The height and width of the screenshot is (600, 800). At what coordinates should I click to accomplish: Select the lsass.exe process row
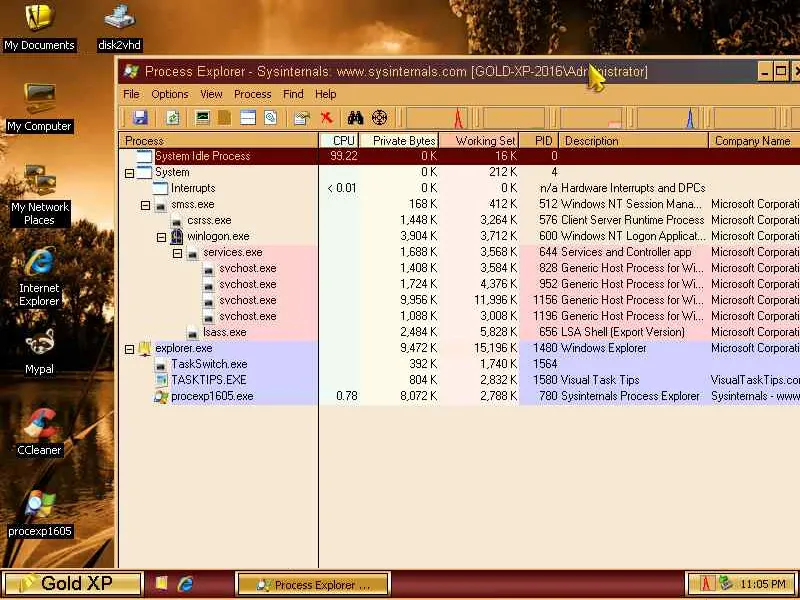pos(459,332)
